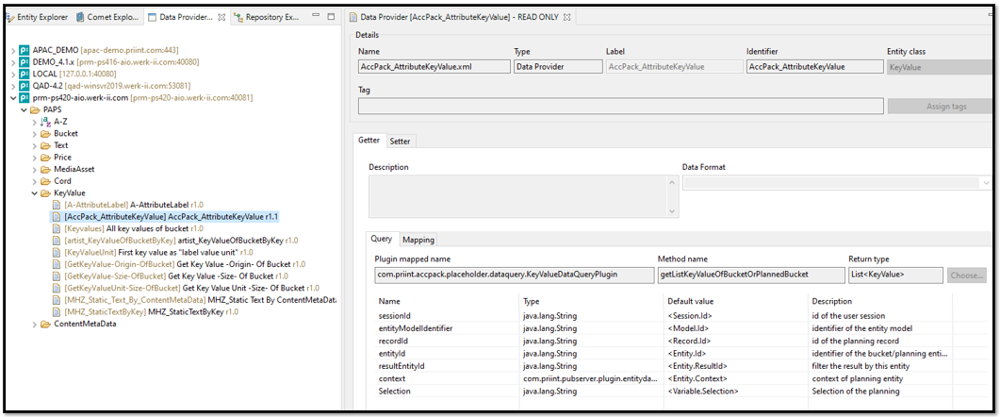Click the DEMO_4.1.x server icon
This screenshot has height=417, width=1000.
click(24, 62)
